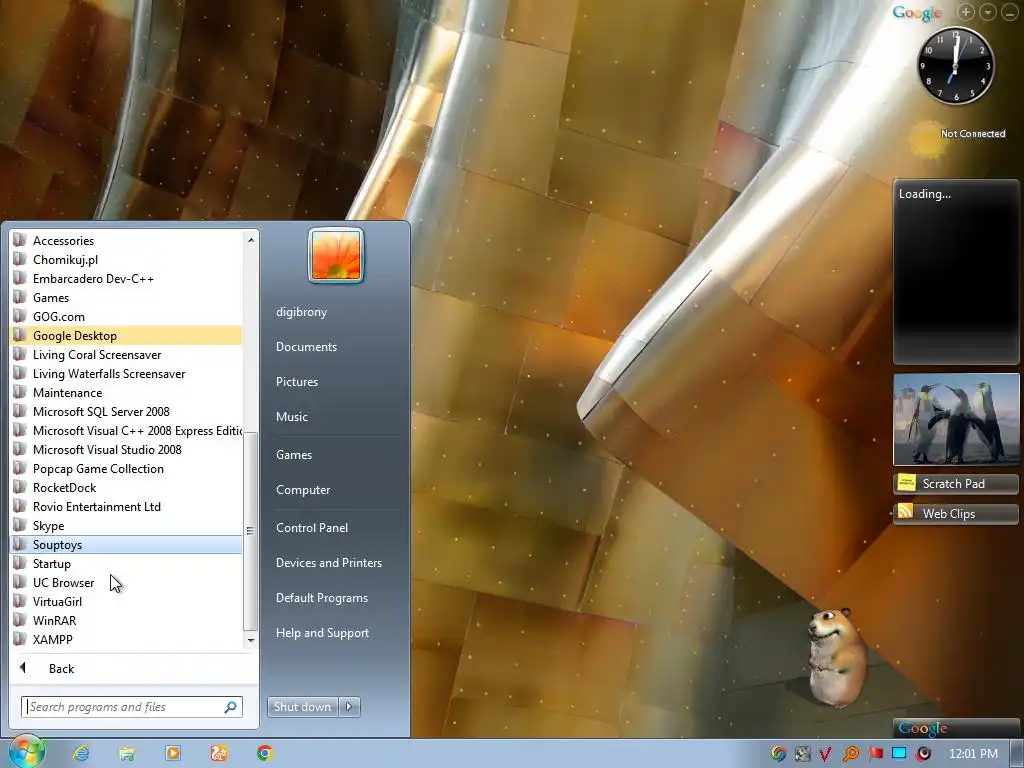Expand the Living Coral Screensaver folder
Viewport: 1024px width, 768px height.
pos(126,355)
